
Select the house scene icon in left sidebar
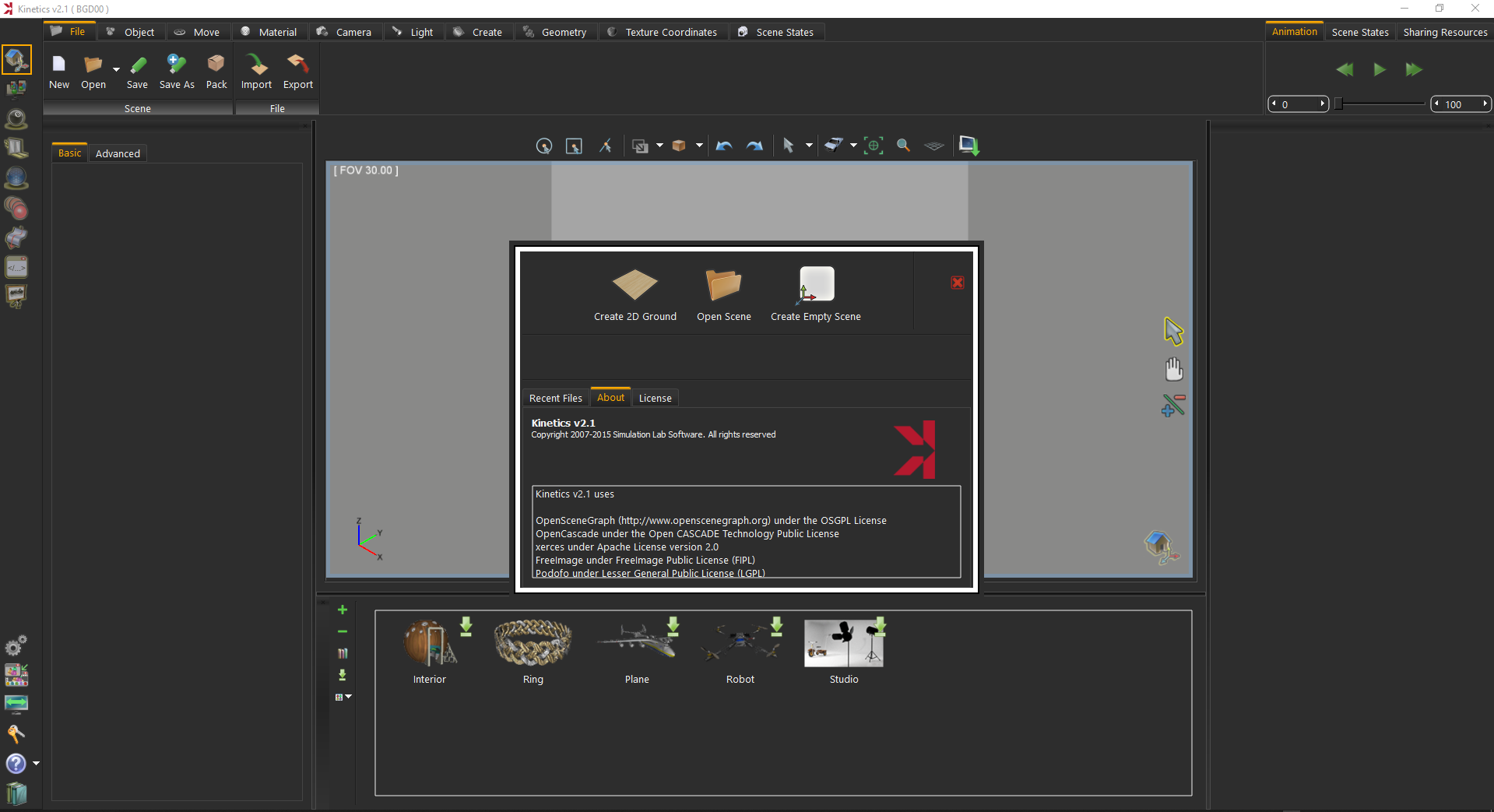[16, 59]
